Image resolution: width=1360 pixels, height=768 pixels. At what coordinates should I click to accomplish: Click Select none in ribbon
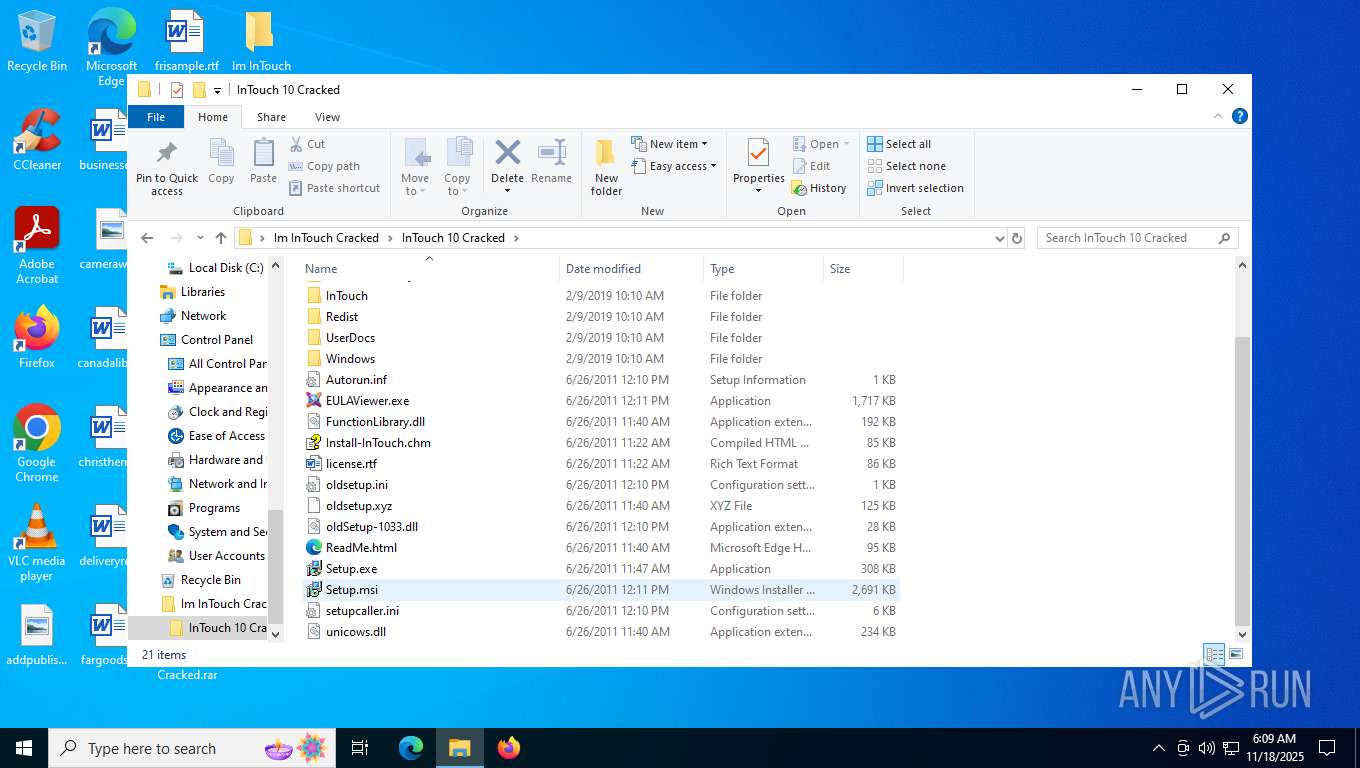(906, 166)
